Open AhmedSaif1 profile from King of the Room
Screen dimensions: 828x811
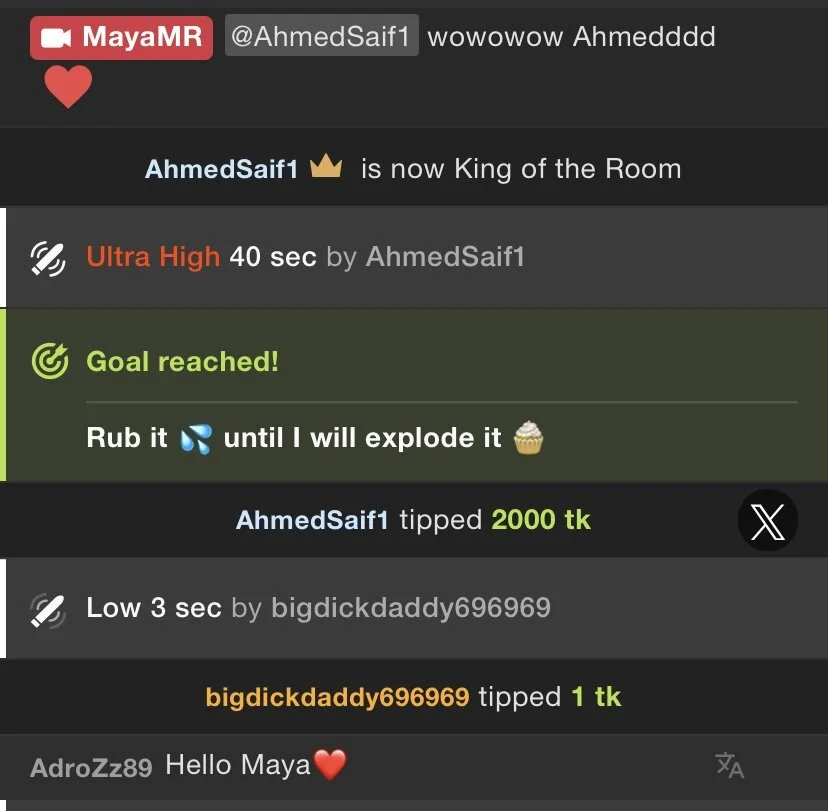(x=222, y=169)
